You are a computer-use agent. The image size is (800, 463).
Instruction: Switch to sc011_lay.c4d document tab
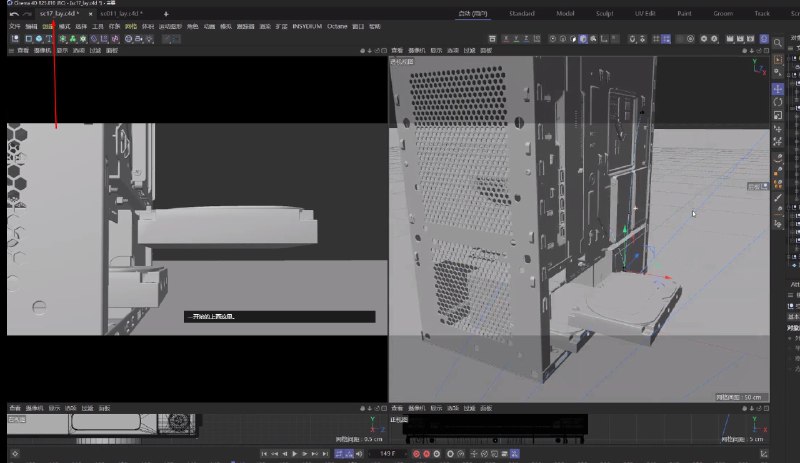click(x=121, y=13)
